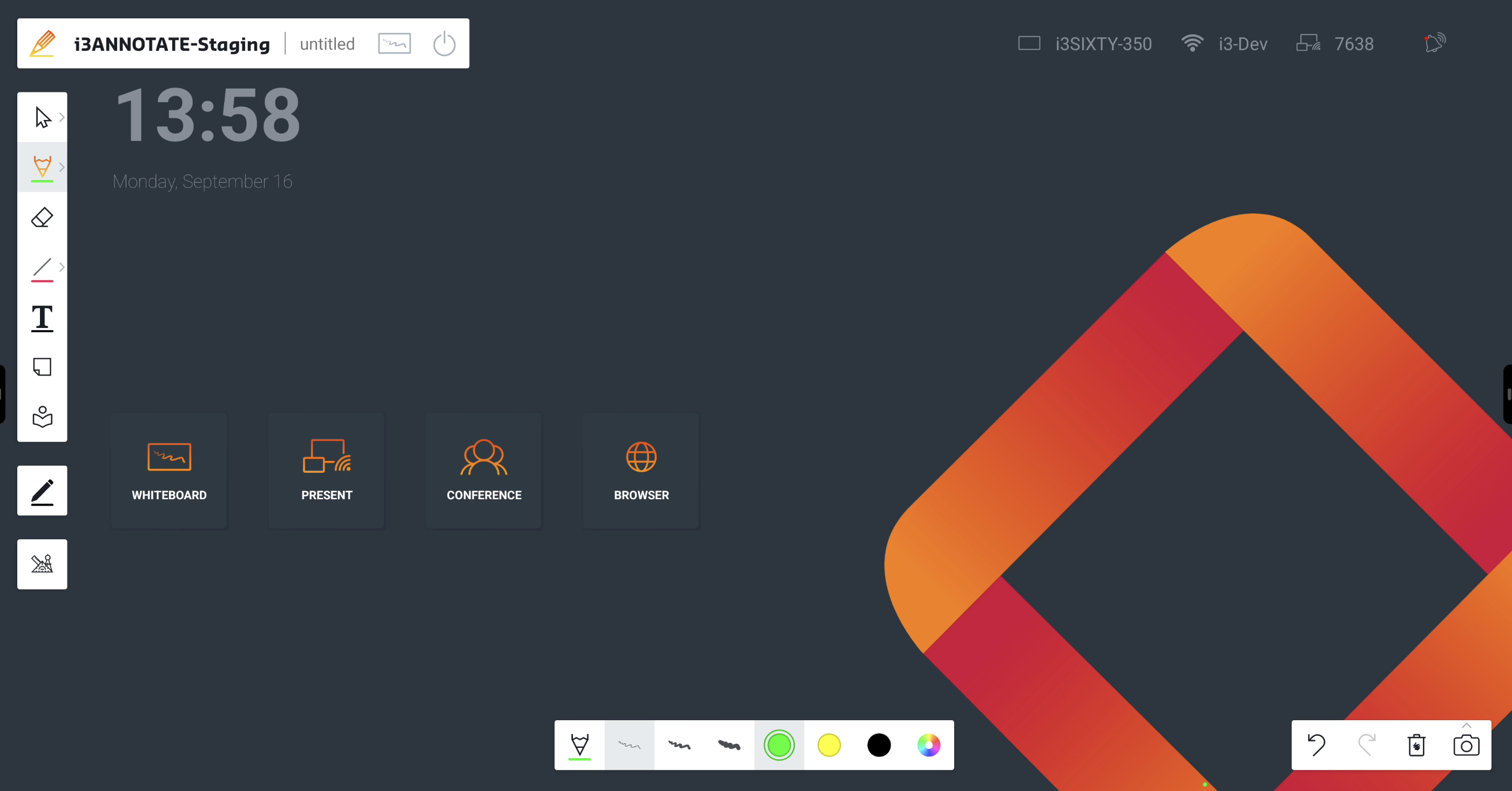Select the sticky note tool

click(42, 367)
